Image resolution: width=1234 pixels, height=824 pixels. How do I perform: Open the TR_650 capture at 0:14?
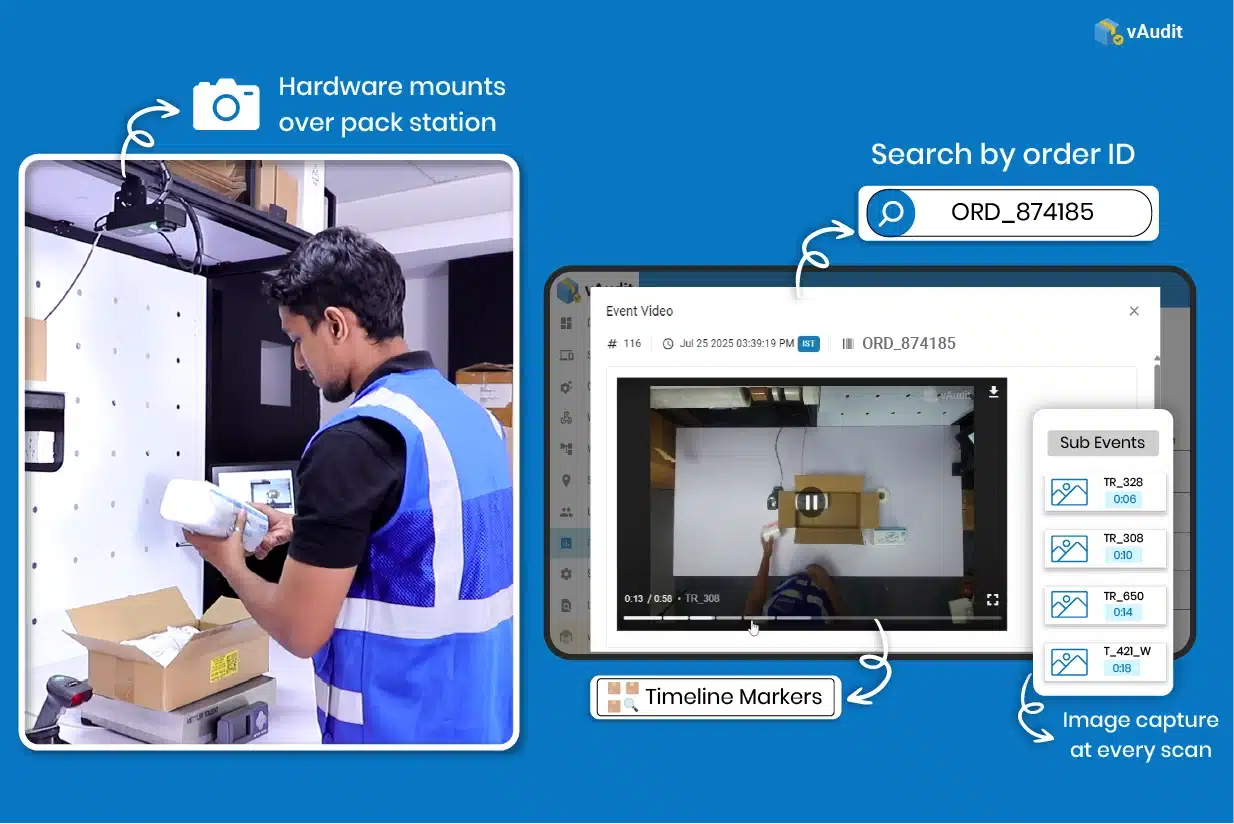click(1103, 605)
